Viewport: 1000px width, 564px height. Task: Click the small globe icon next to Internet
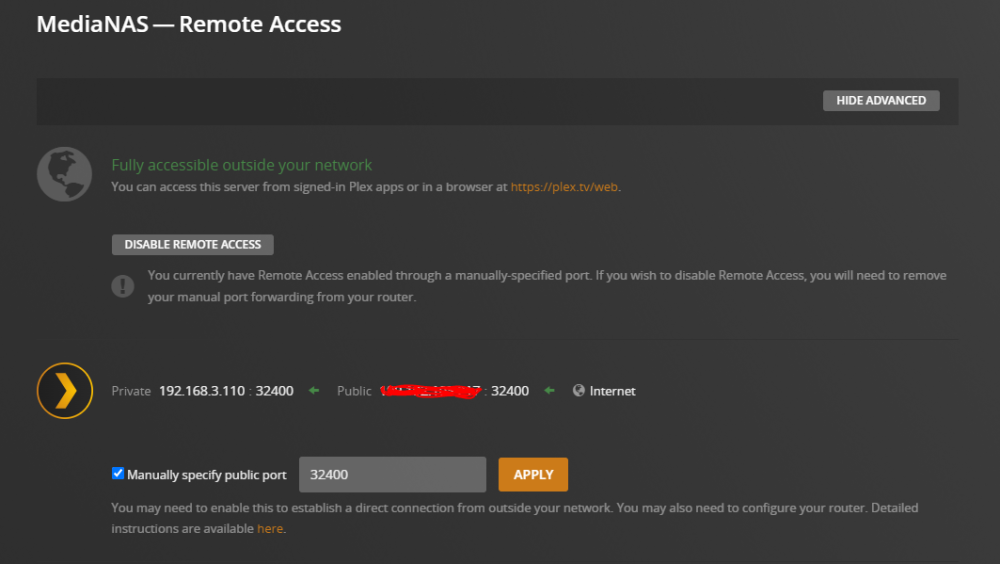coord(578,390)
